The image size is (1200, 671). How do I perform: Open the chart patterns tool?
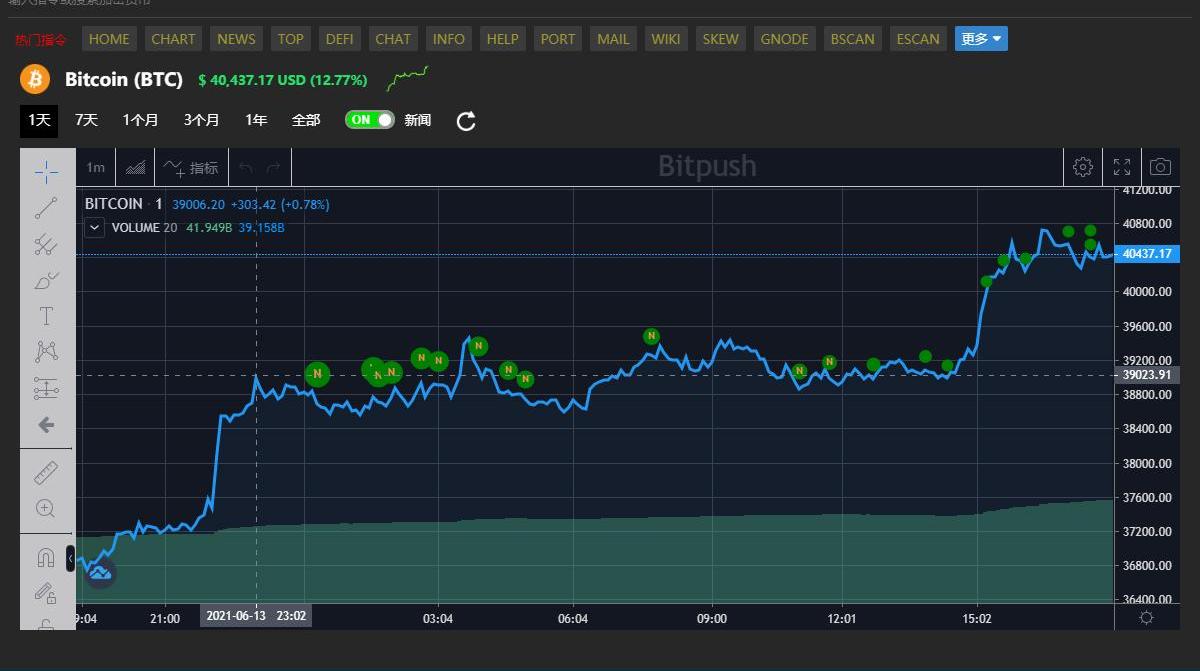[46, 351]
